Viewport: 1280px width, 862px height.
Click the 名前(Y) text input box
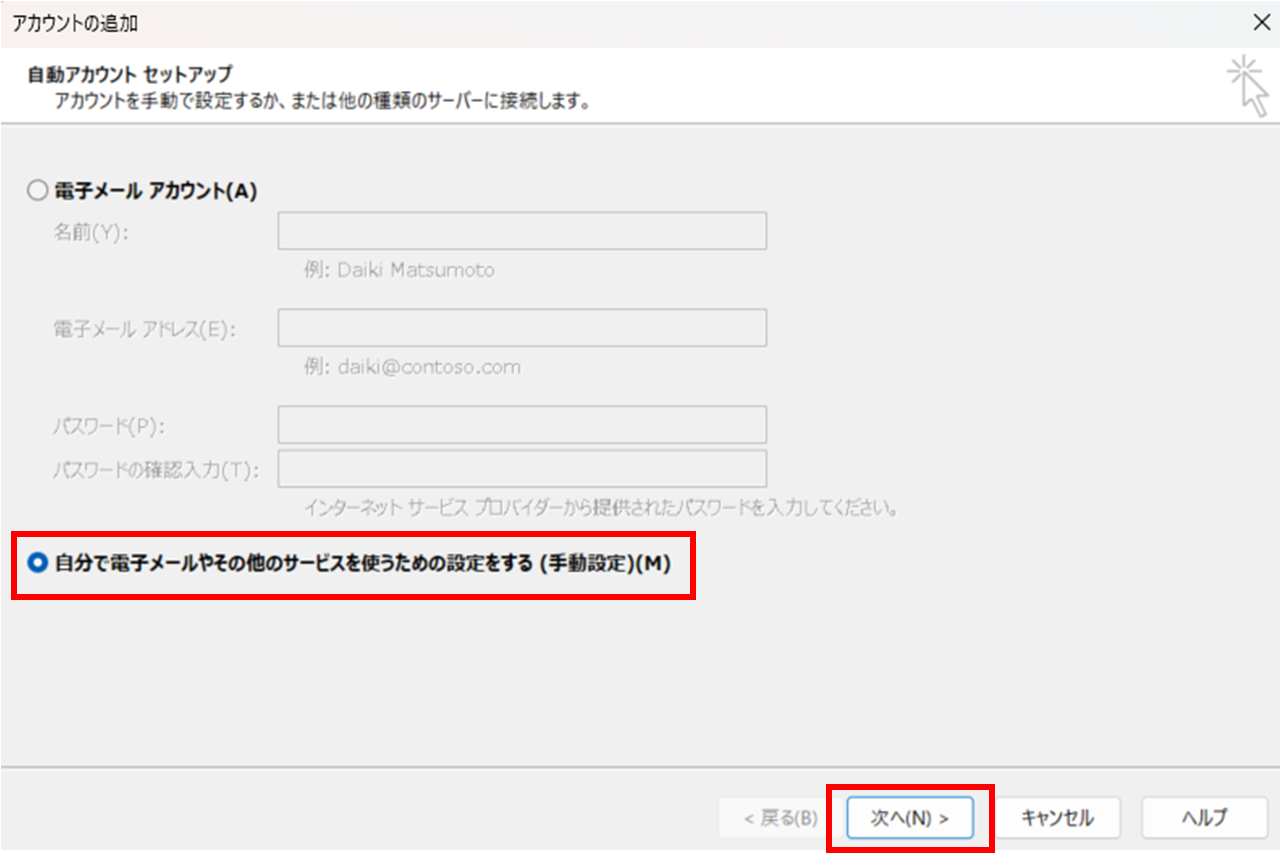pos(522,231)
